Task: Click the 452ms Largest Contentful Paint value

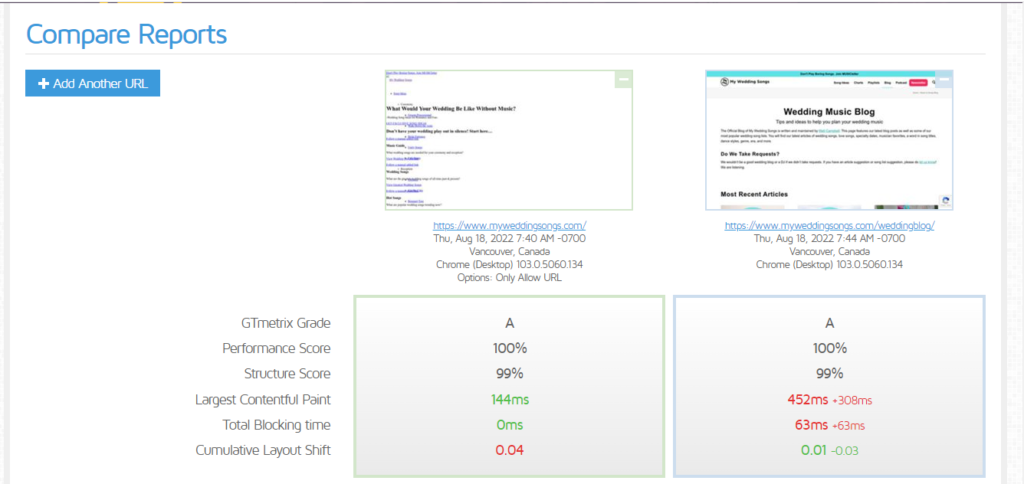Action: 808,399
